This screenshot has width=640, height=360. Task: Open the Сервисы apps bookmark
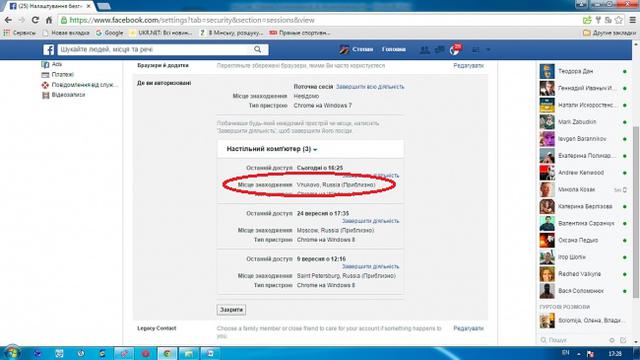(20, 33)
